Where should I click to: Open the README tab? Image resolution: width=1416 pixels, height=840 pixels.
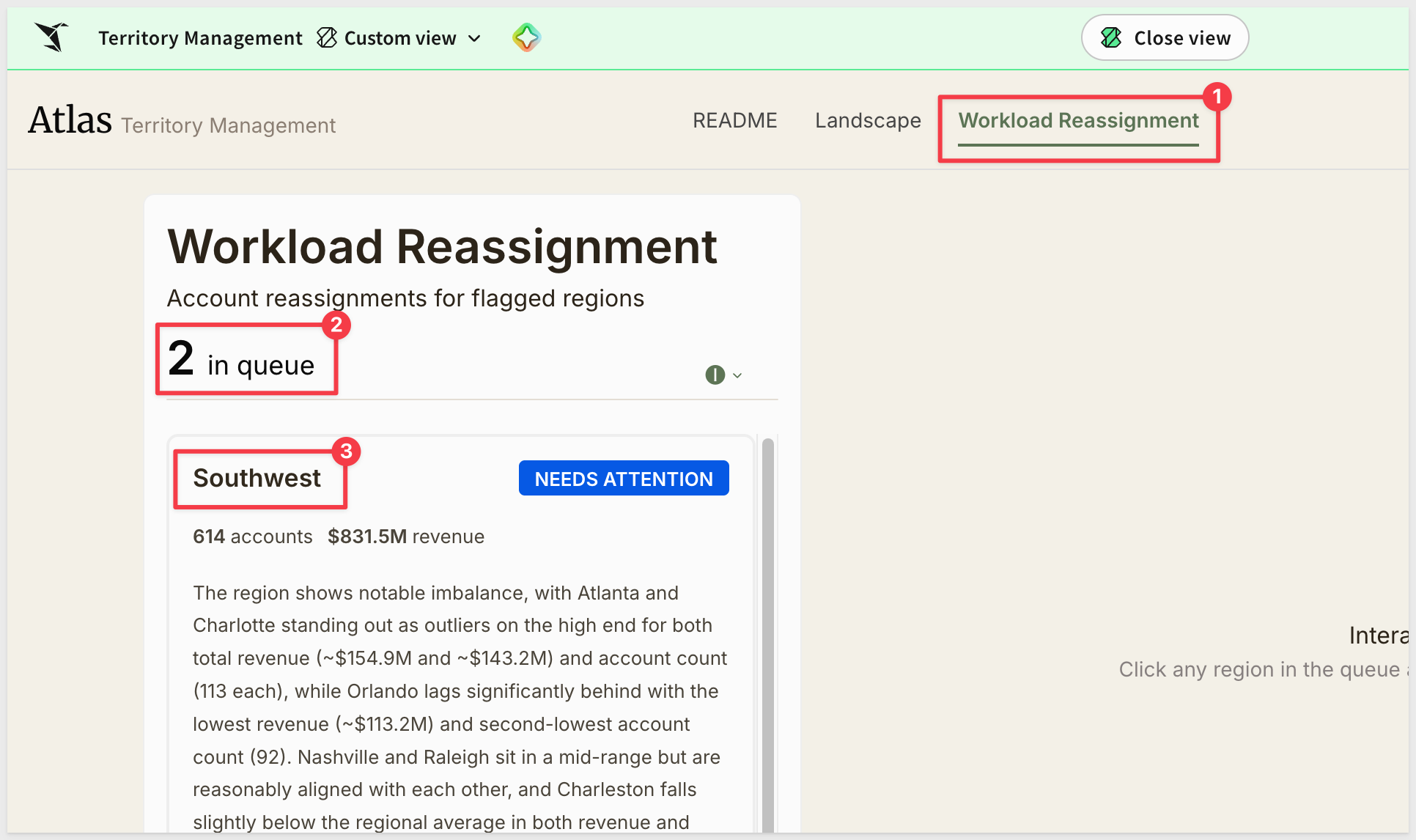point(734,120)
